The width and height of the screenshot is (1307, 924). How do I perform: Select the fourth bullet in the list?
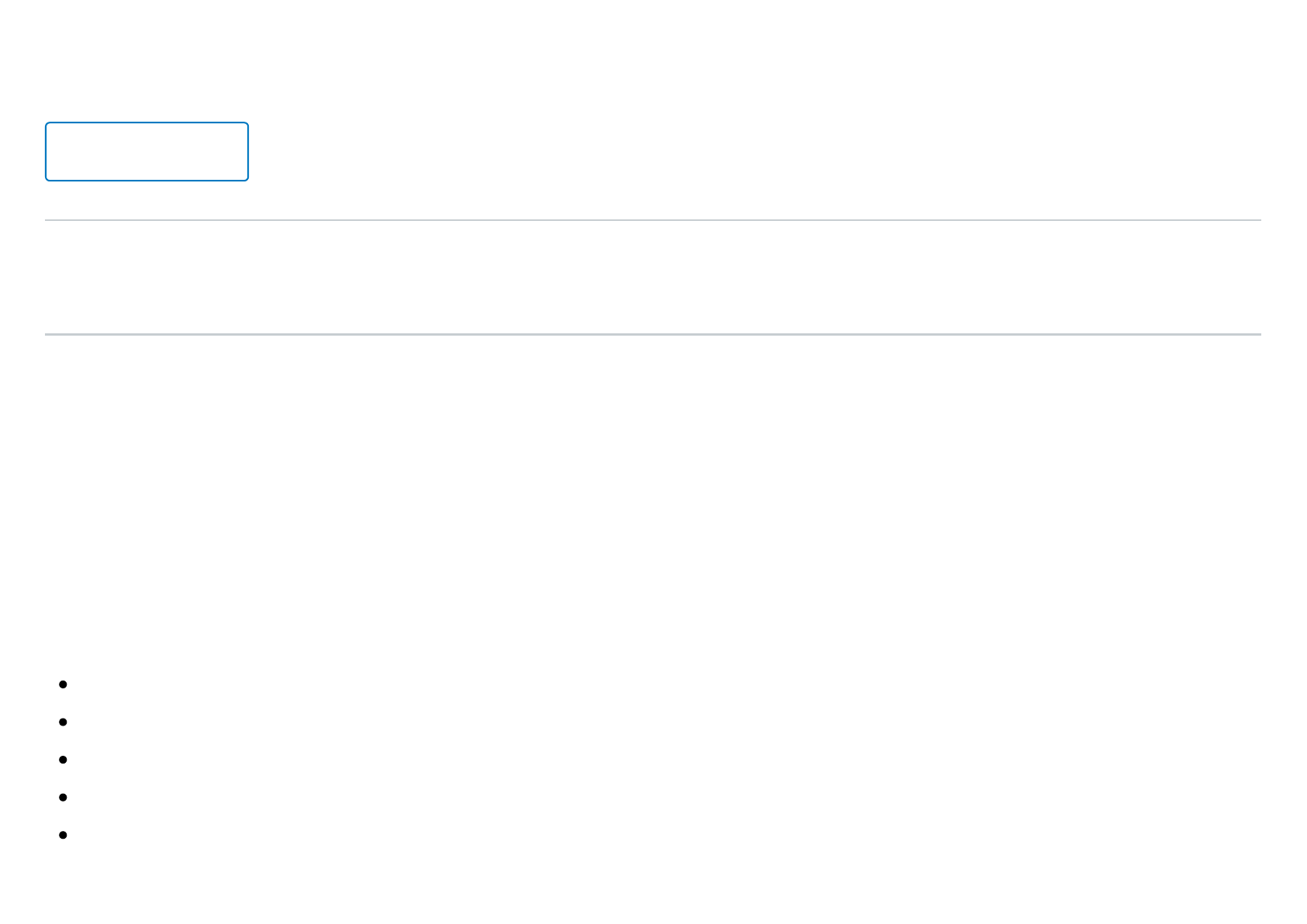click(x=64, y=798)
